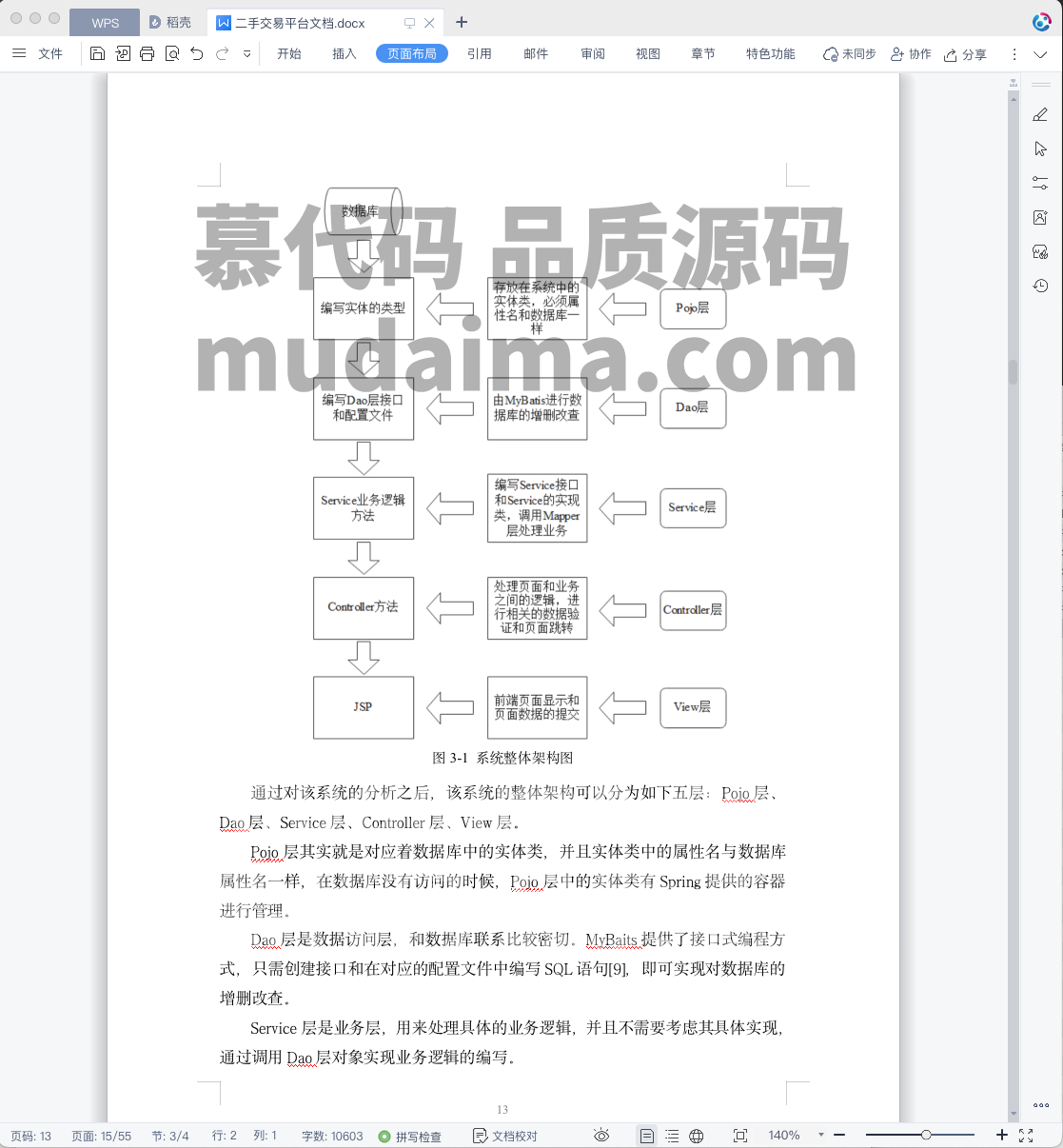This screenshot has width=1063, height=1148.
Task: Switch to the WPS home tab
Action: (106, 23)
